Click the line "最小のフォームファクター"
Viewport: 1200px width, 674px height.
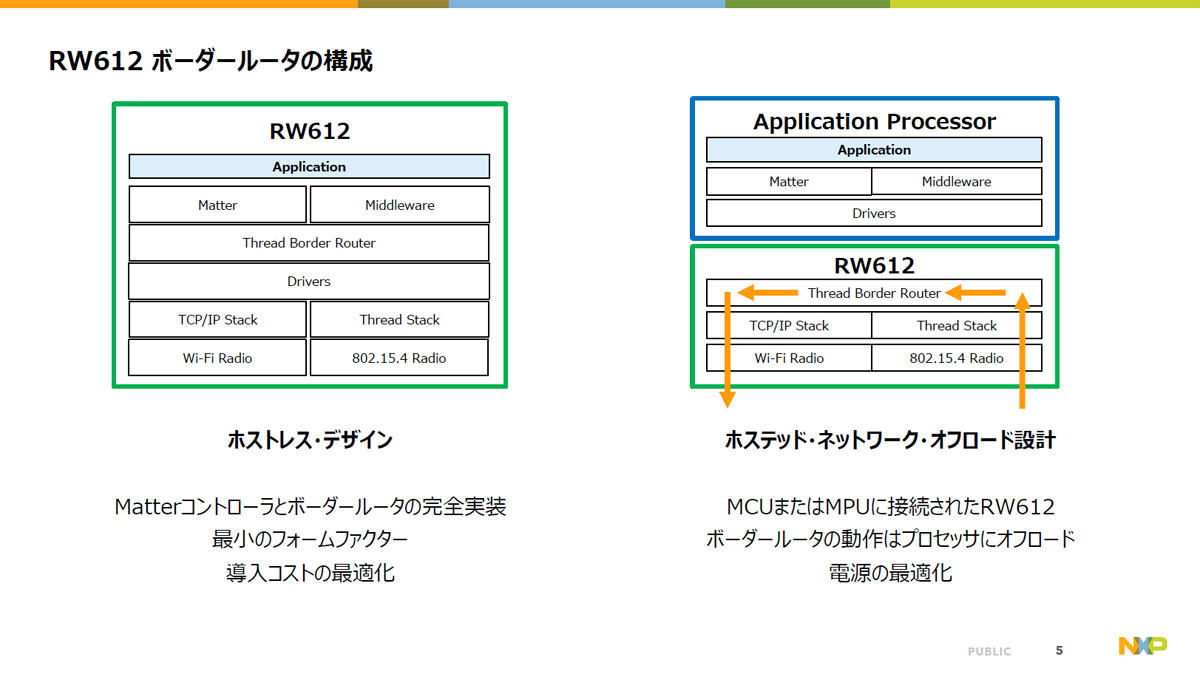[x=310, y=540]
